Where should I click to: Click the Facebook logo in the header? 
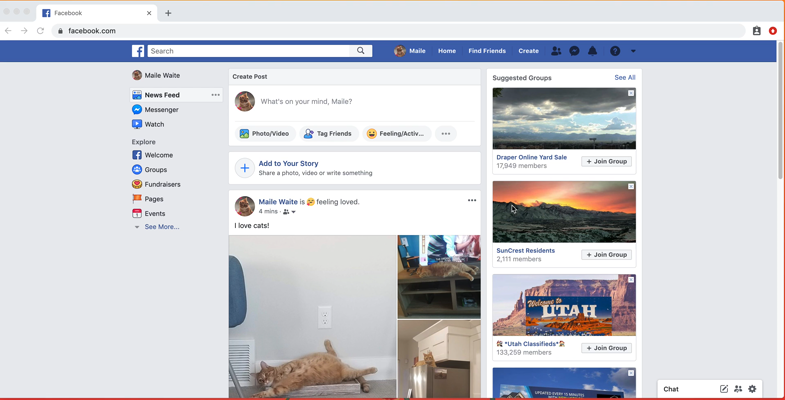click(x=138, y=51)
